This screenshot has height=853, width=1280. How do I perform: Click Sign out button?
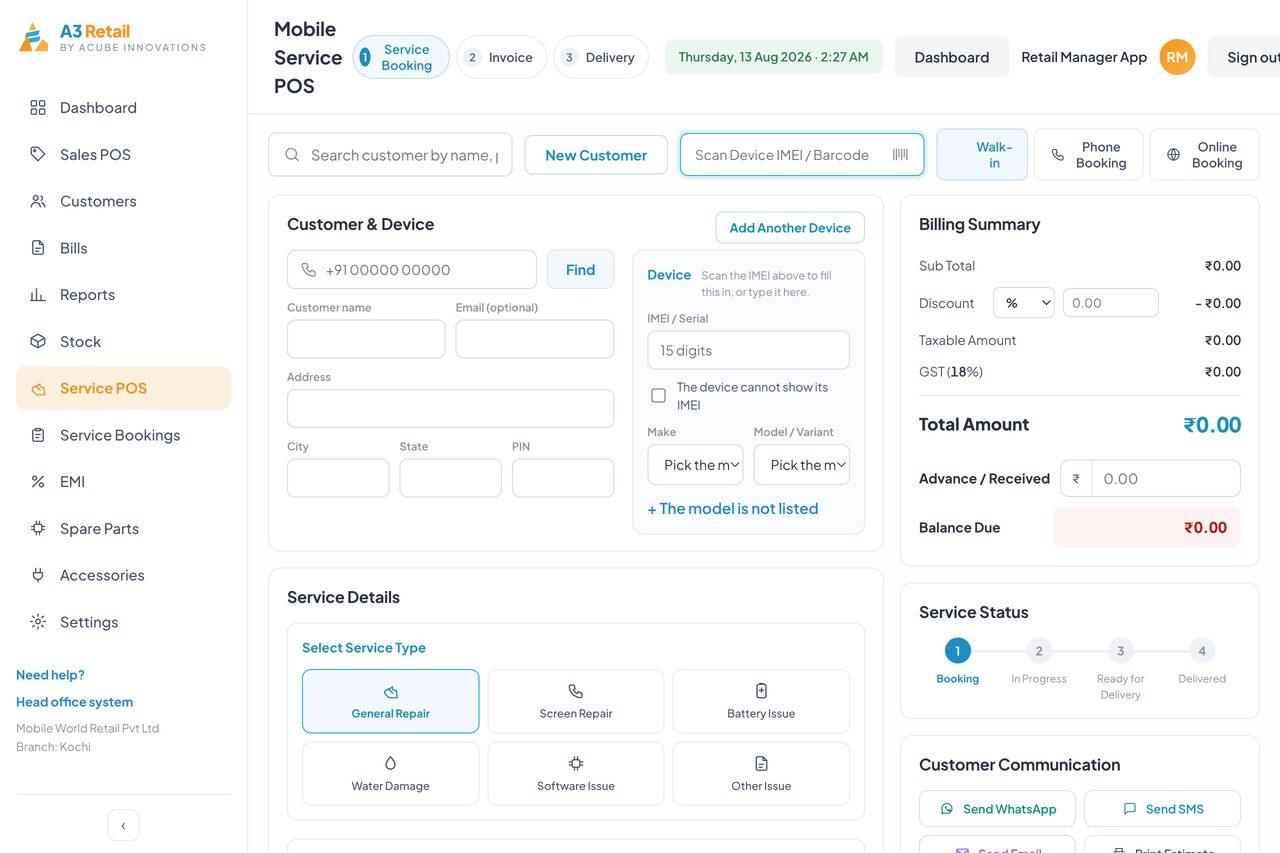pos(1244,57)
